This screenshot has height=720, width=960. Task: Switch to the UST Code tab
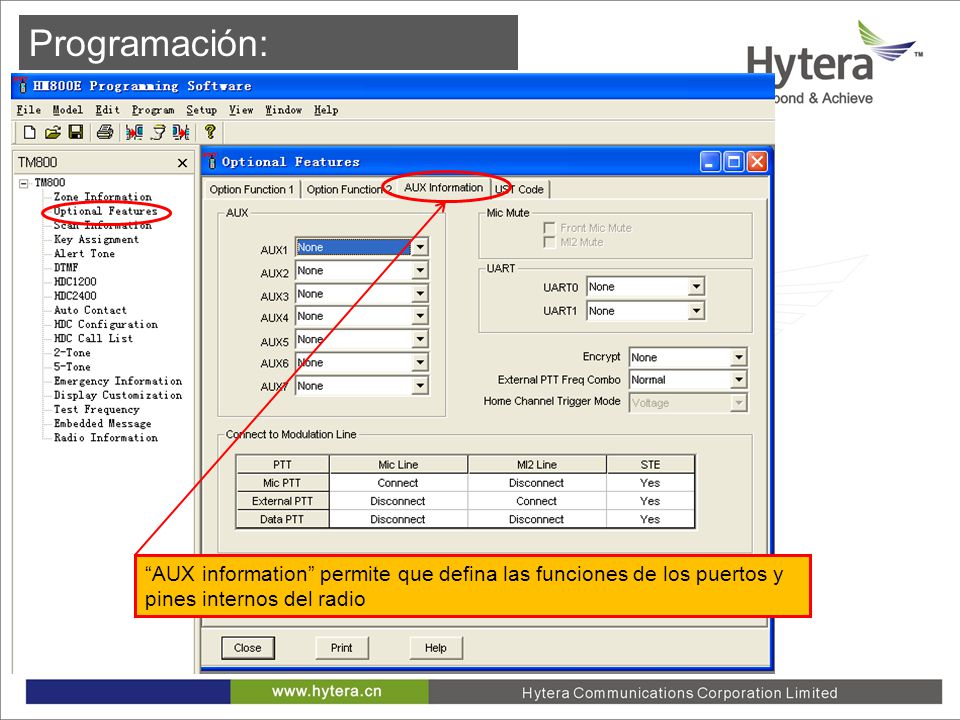[x=520, y=190]
